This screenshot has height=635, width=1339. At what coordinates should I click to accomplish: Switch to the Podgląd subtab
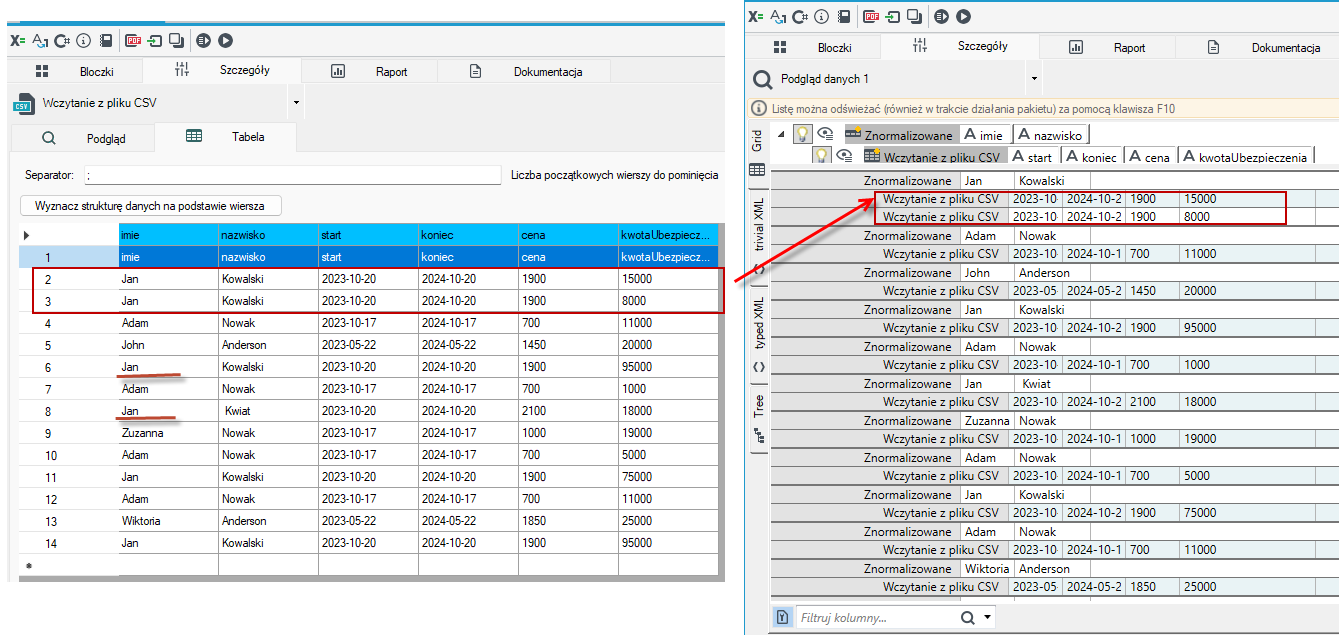point(83,138)
